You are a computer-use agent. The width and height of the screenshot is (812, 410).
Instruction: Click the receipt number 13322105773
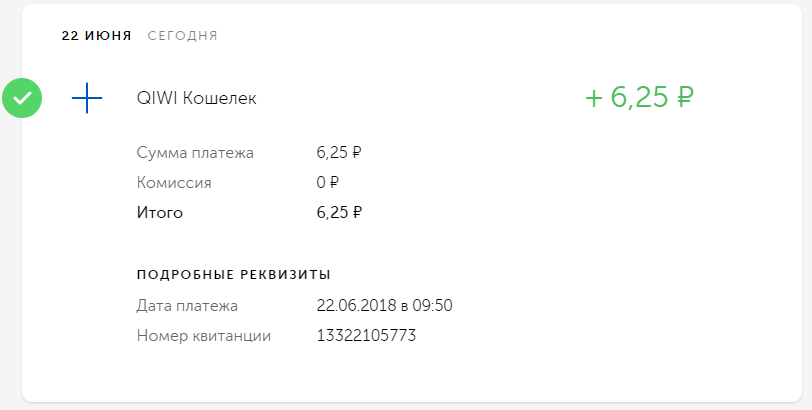point(366,335)
